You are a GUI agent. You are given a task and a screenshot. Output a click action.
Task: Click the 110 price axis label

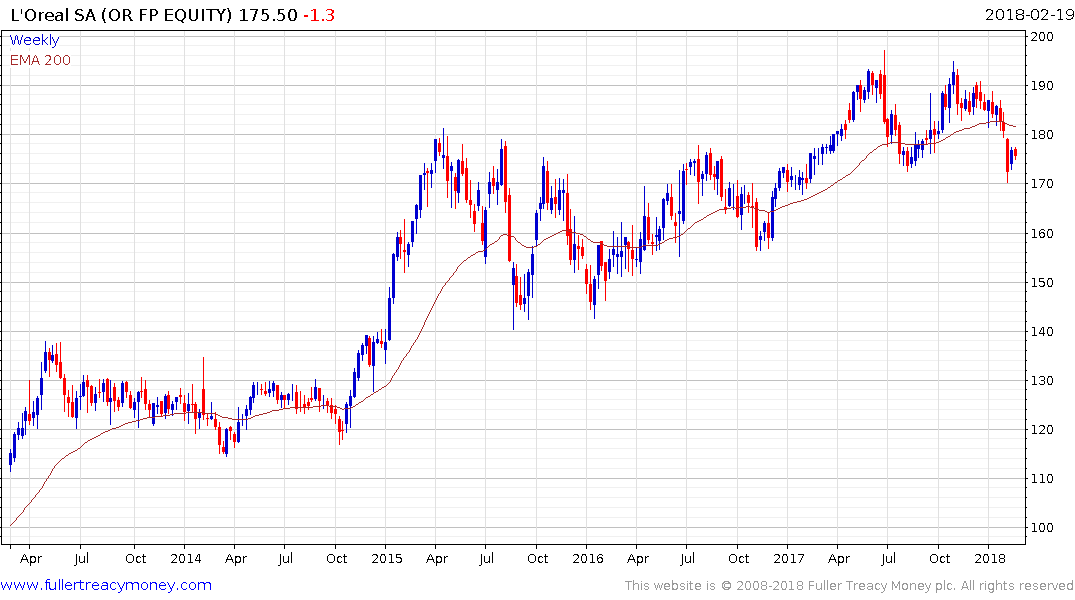tap(1041, 479)
